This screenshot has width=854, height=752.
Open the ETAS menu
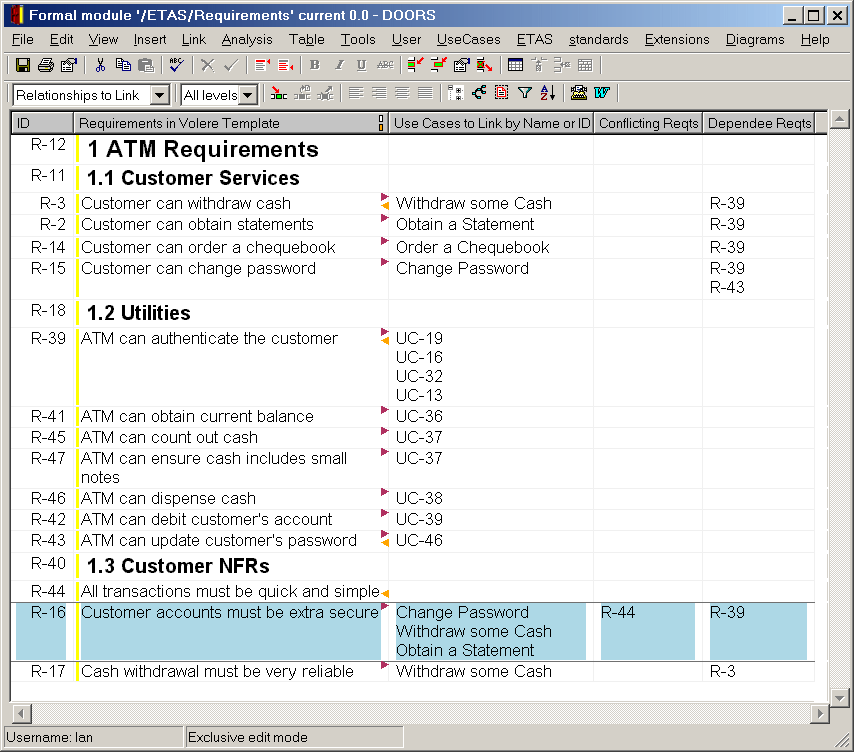point(534,40)
